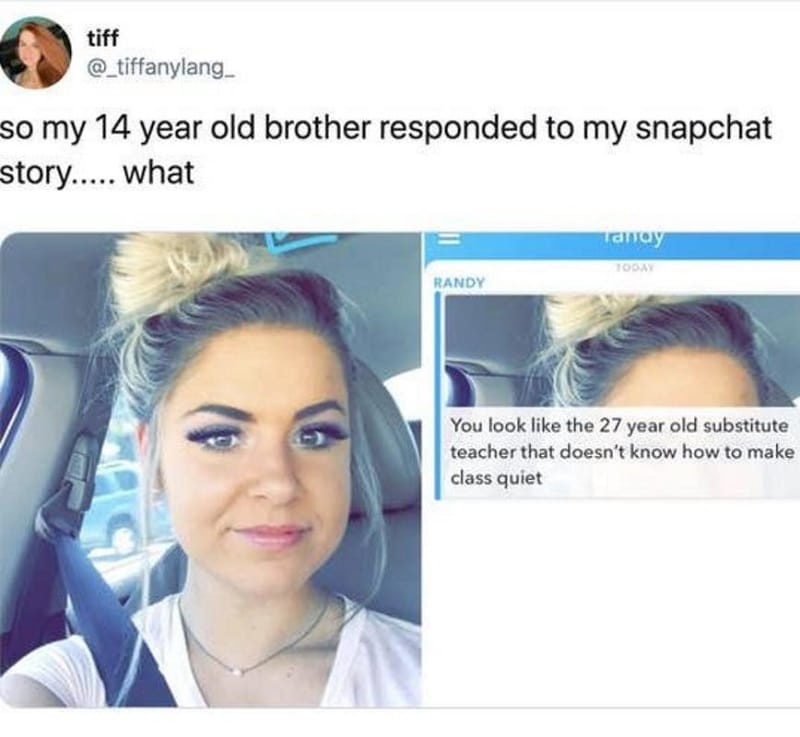Image resolution: width=800 pixels, height=737 pixels.
Task: Tap the story reply thumbnail in chat
Action: pos(622,350)
